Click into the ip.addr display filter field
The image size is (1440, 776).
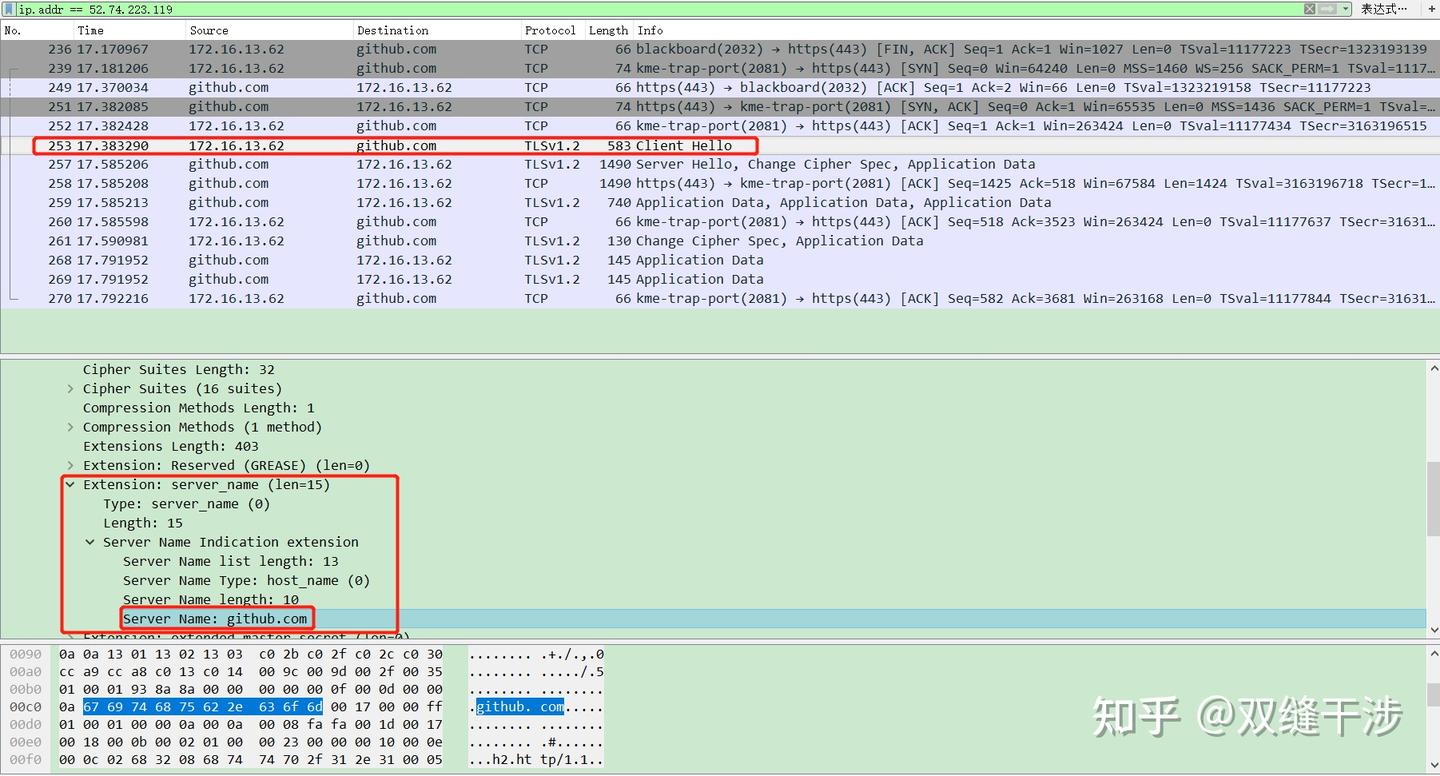[650, 9]
